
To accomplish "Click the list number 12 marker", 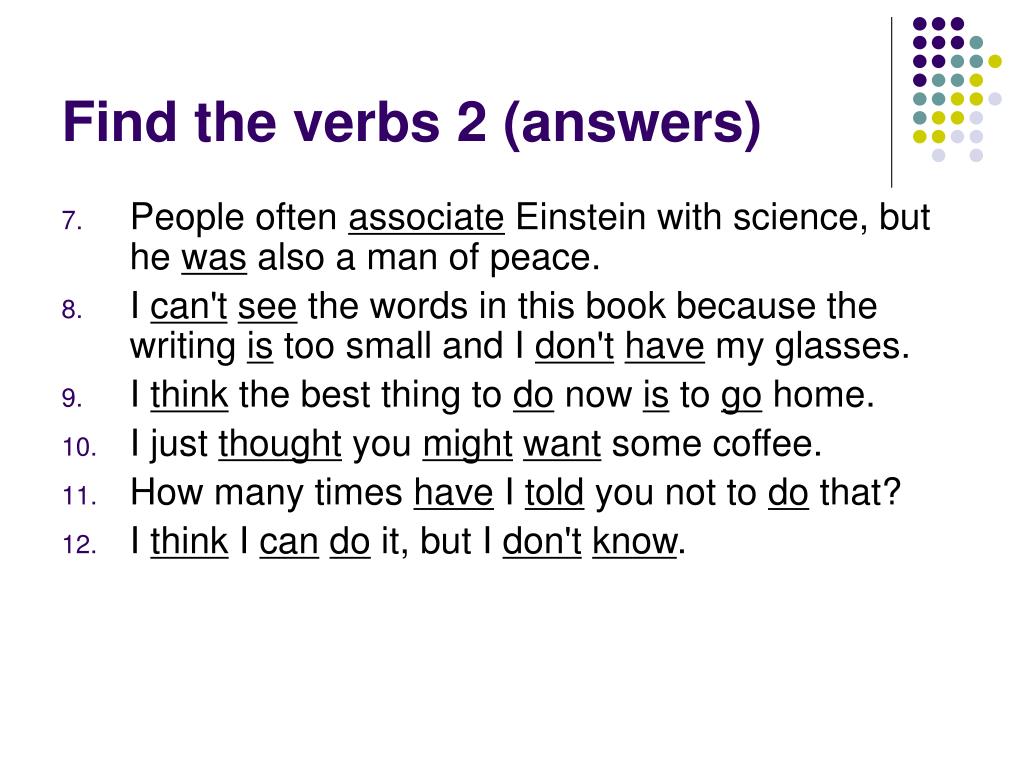I will click(80, 545).
